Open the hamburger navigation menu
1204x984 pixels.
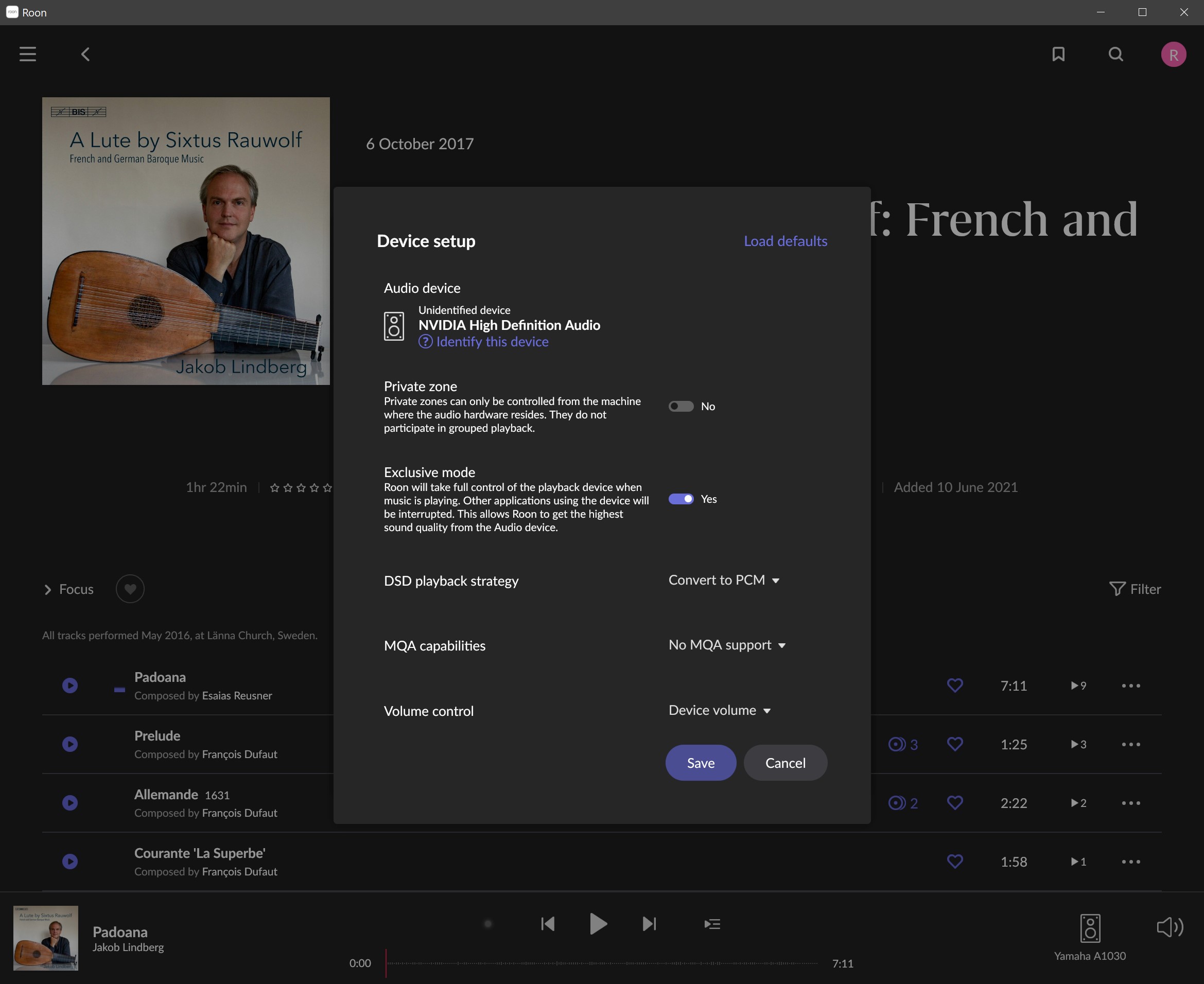click(x=28, y=55)
